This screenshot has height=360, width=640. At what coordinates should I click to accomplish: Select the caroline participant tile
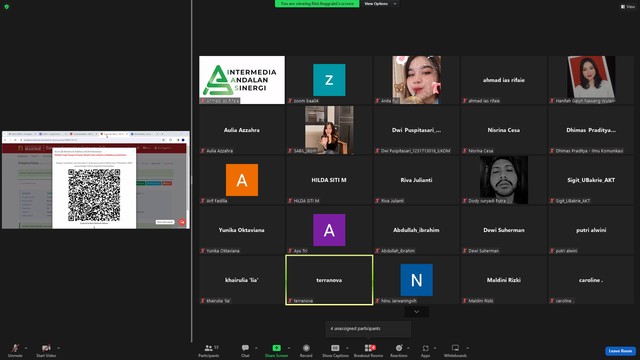click(x=591, y=280)
